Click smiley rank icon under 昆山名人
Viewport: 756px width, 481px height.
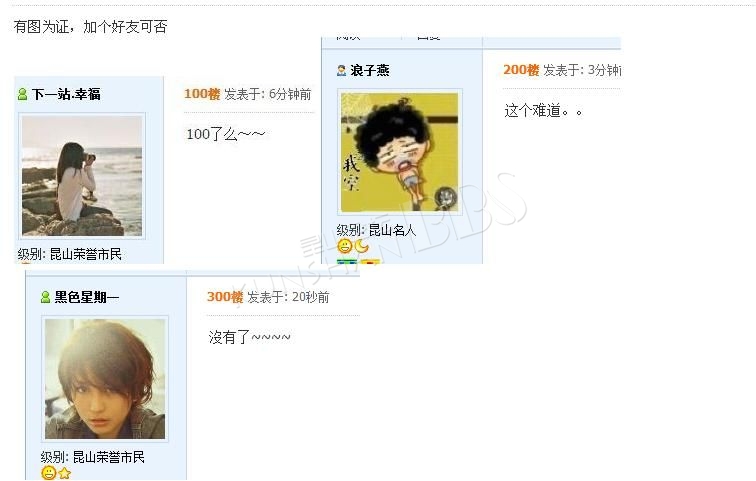345,246
